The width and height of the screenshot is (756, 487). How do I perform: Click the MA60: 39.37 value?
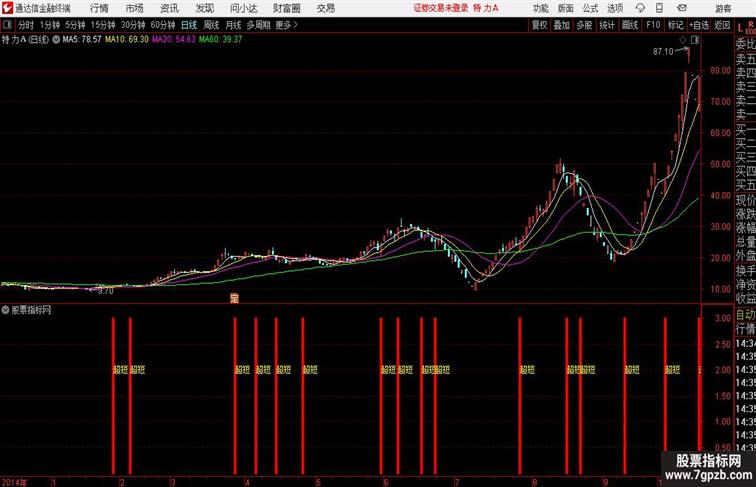click(221, 40)
